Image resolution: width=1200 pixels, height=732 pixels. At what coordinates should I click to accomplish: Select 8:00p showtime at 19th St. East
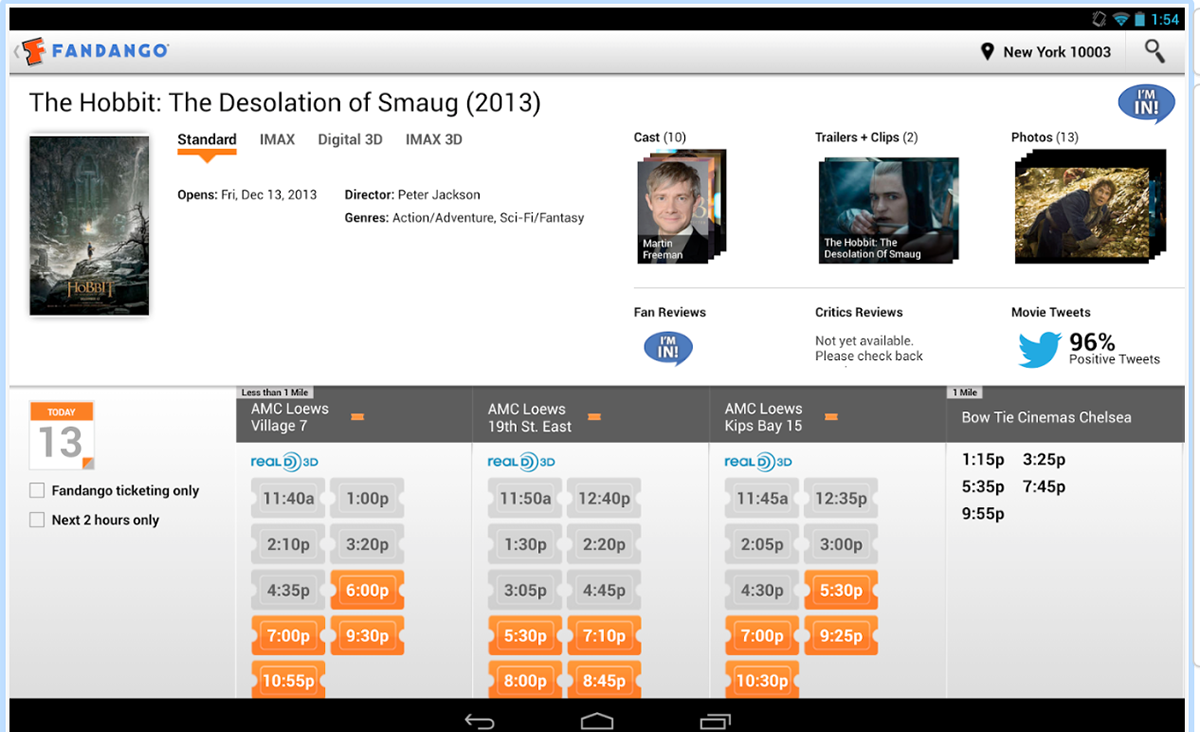[x=525, y=680]
